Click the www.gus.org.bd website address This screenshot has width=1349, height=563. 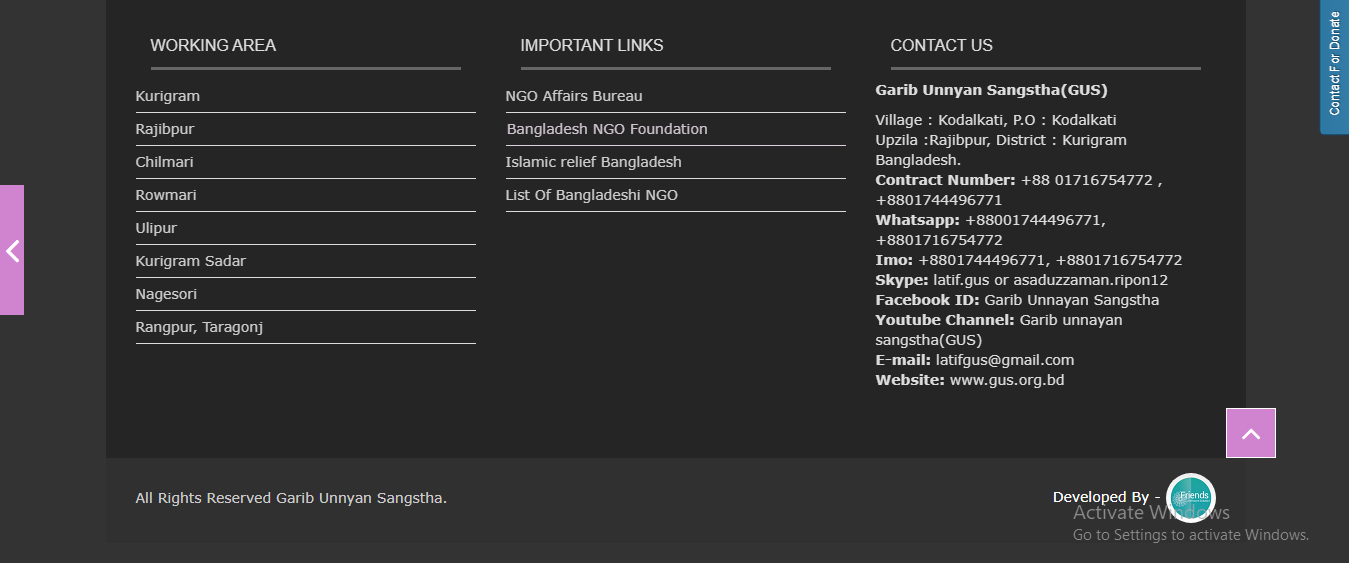click(x=1006, y=380)
